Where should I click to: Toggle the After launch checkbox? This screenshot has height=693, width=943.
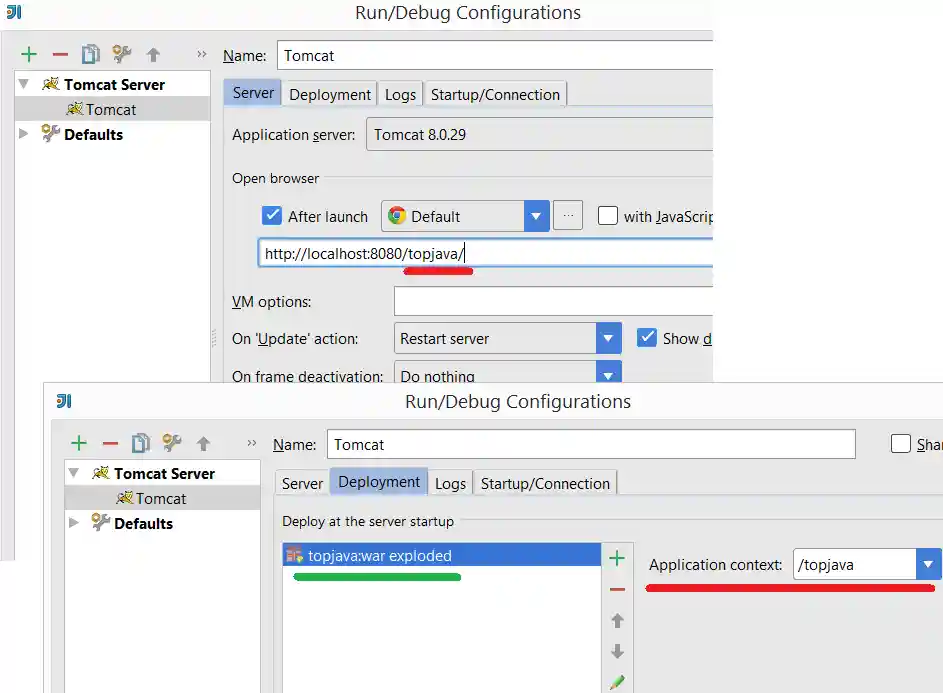[271, 216]
